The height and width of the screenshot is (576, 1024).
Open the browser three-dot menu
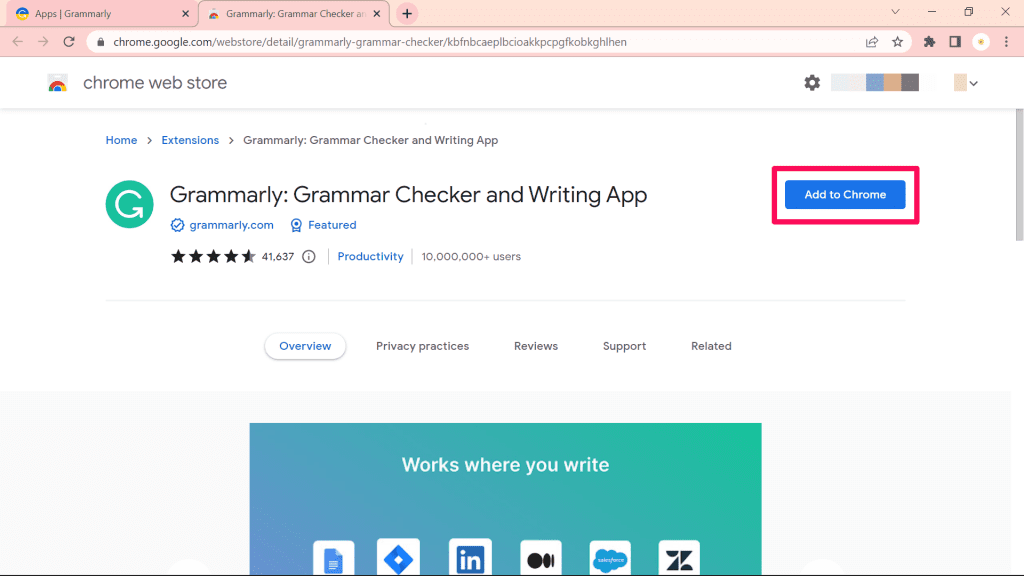(x=1005, y=42)
